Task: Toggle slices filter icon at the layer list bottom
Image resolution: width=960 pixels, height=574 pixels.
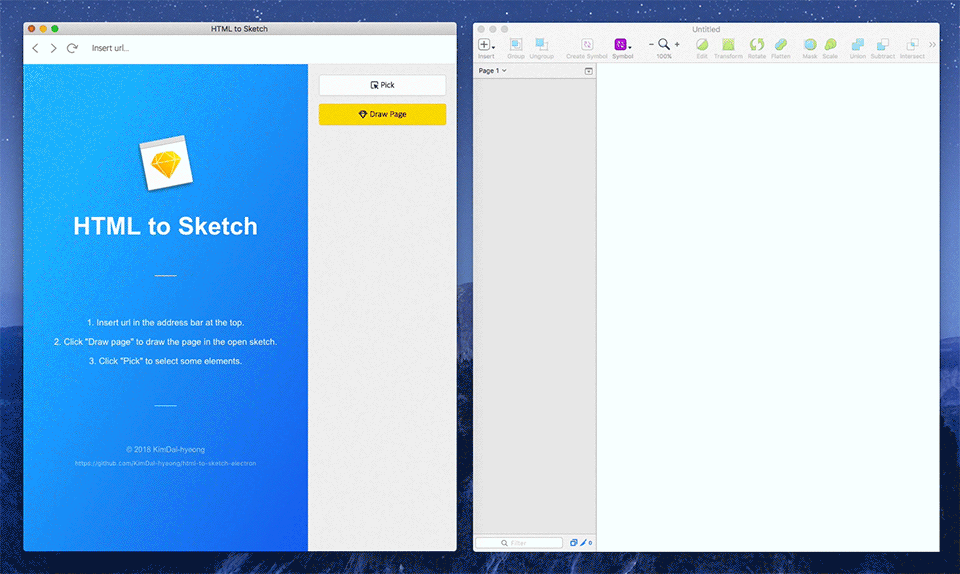Action: coord(585,543)
